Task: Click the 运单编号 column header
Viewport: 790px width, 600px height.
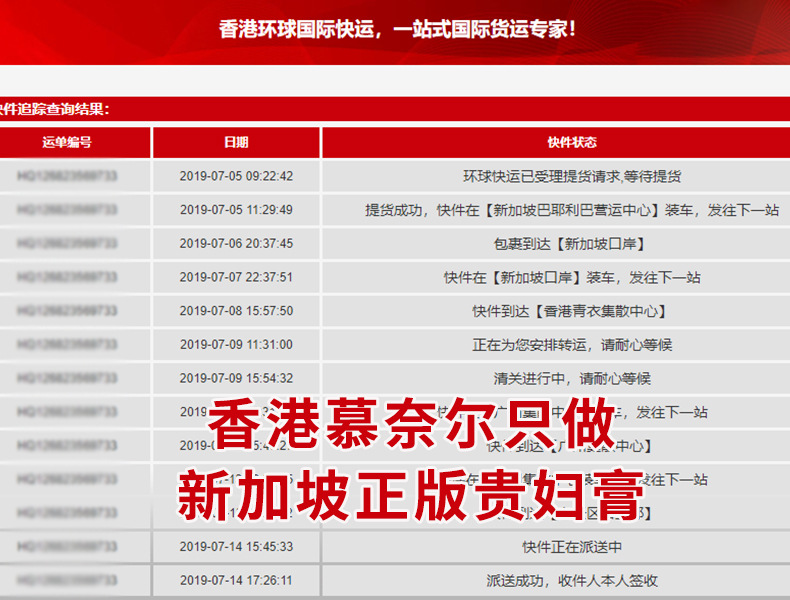Action: click(x=67, y=142)
